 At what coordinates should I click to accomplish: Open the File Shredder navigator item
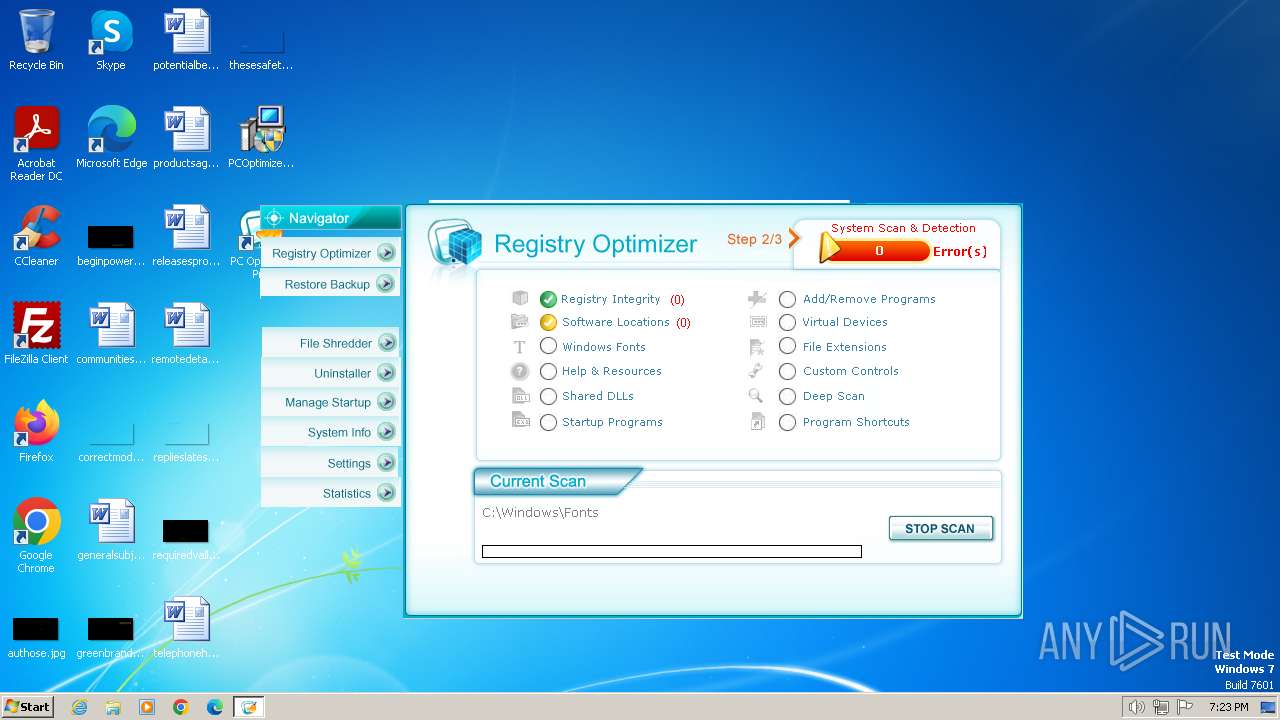[x=330, y=343]
